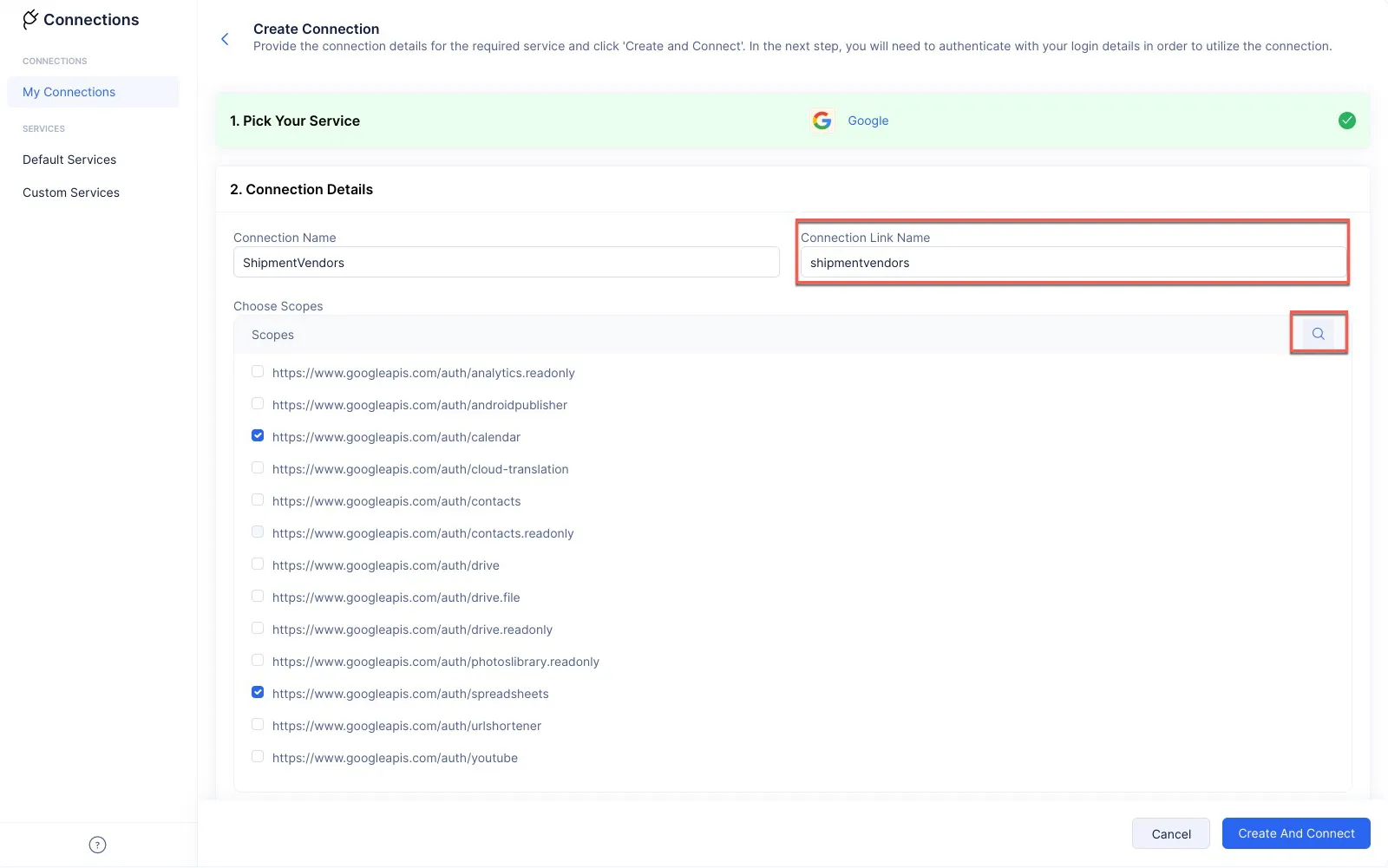This screenshot has width=1388, height=868.
Task: Tick the contacts.readonly scope checkbox
Action: [258, 532]
